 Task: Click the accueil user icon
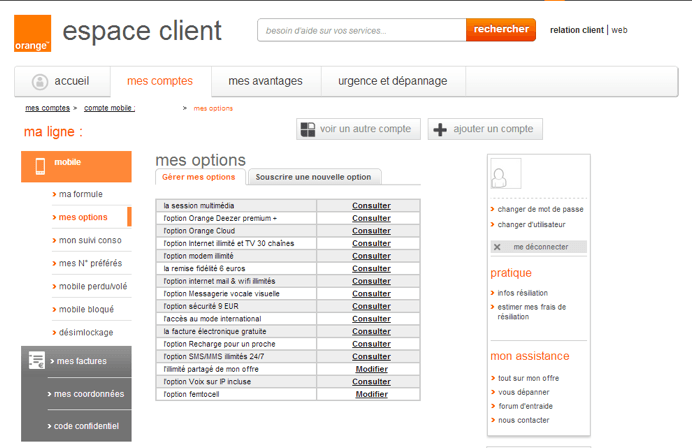click(x=40, y=81)
